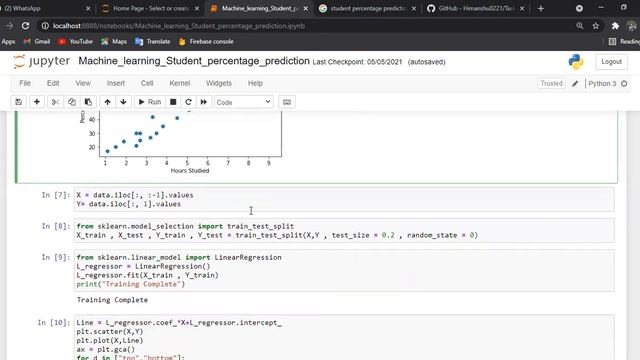Image resolution: width=640 pixels, height=360 pixels.
Task: Reload the page
Action: tap(25, 26)
